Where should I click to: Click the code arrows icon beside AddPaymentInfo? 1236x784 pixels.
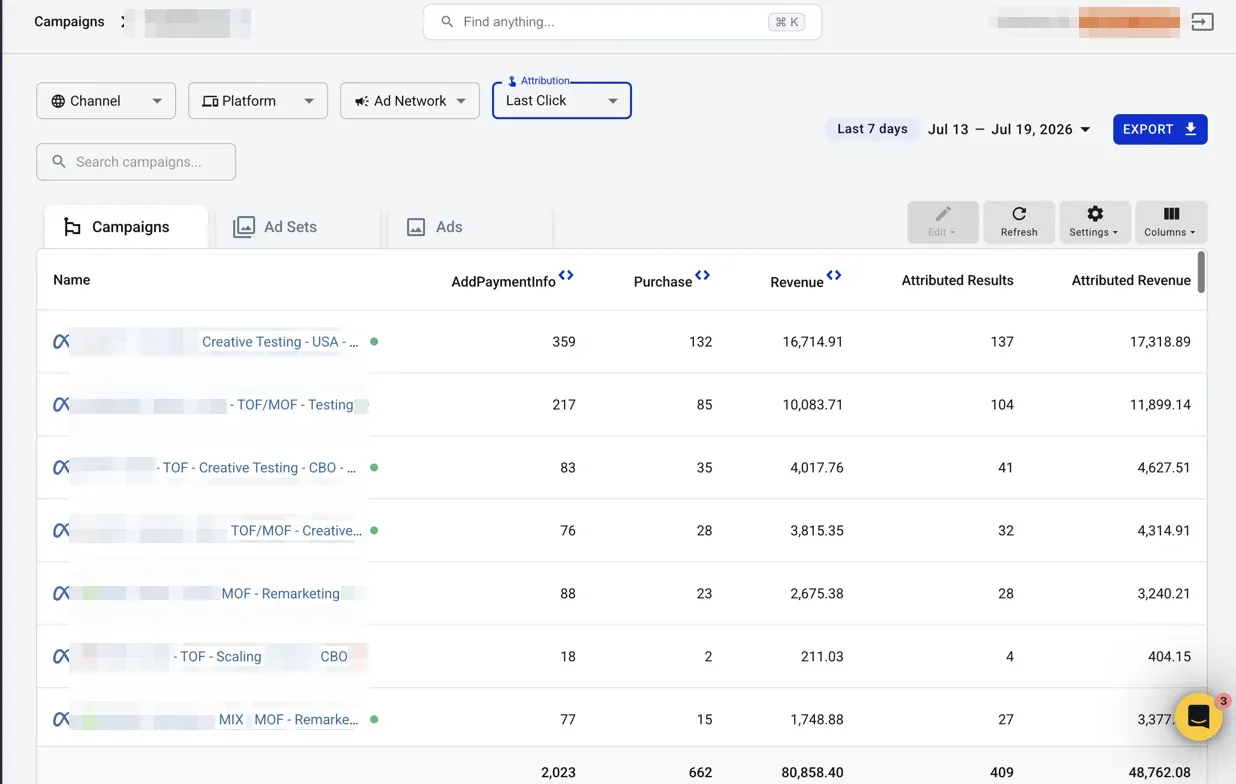(566, 275)
